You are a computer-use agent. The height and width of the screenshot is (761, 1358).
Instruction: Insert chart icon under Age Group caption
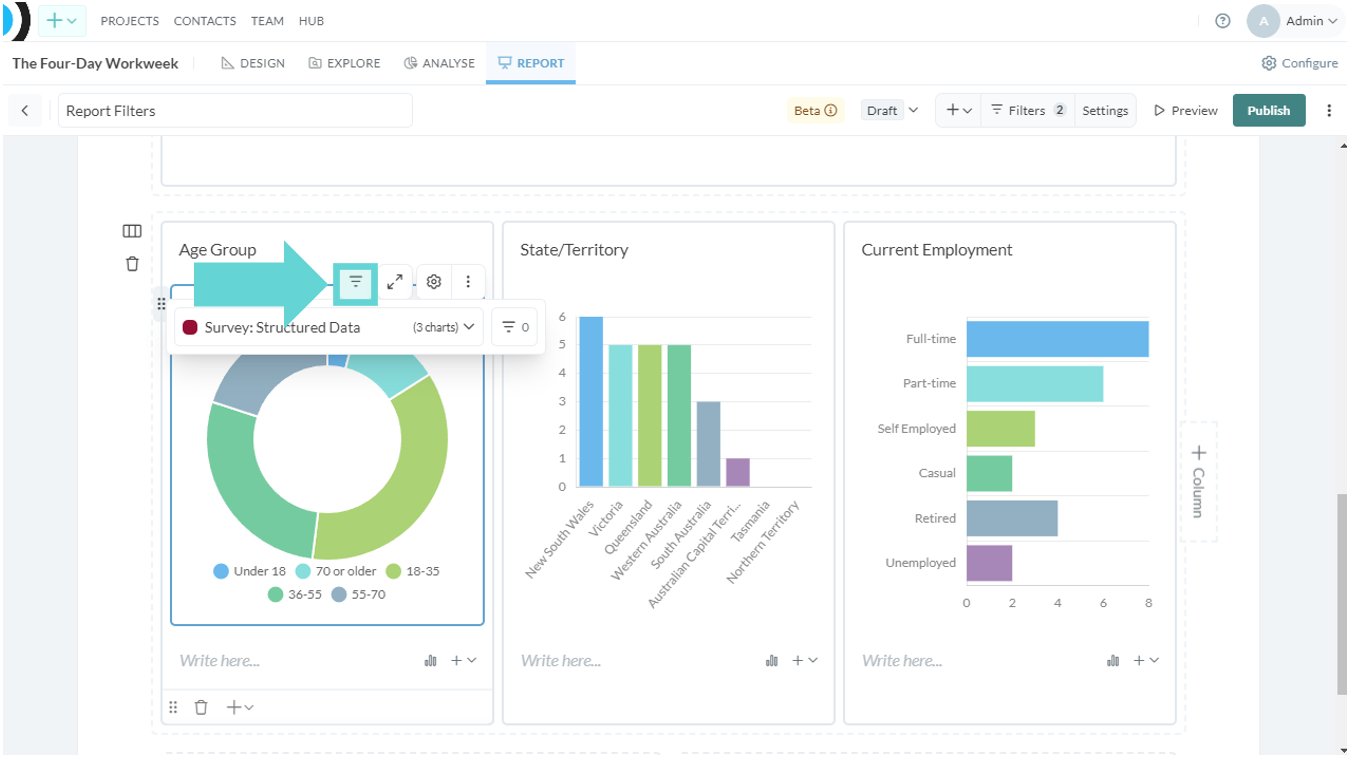click(x=431, y=661)
